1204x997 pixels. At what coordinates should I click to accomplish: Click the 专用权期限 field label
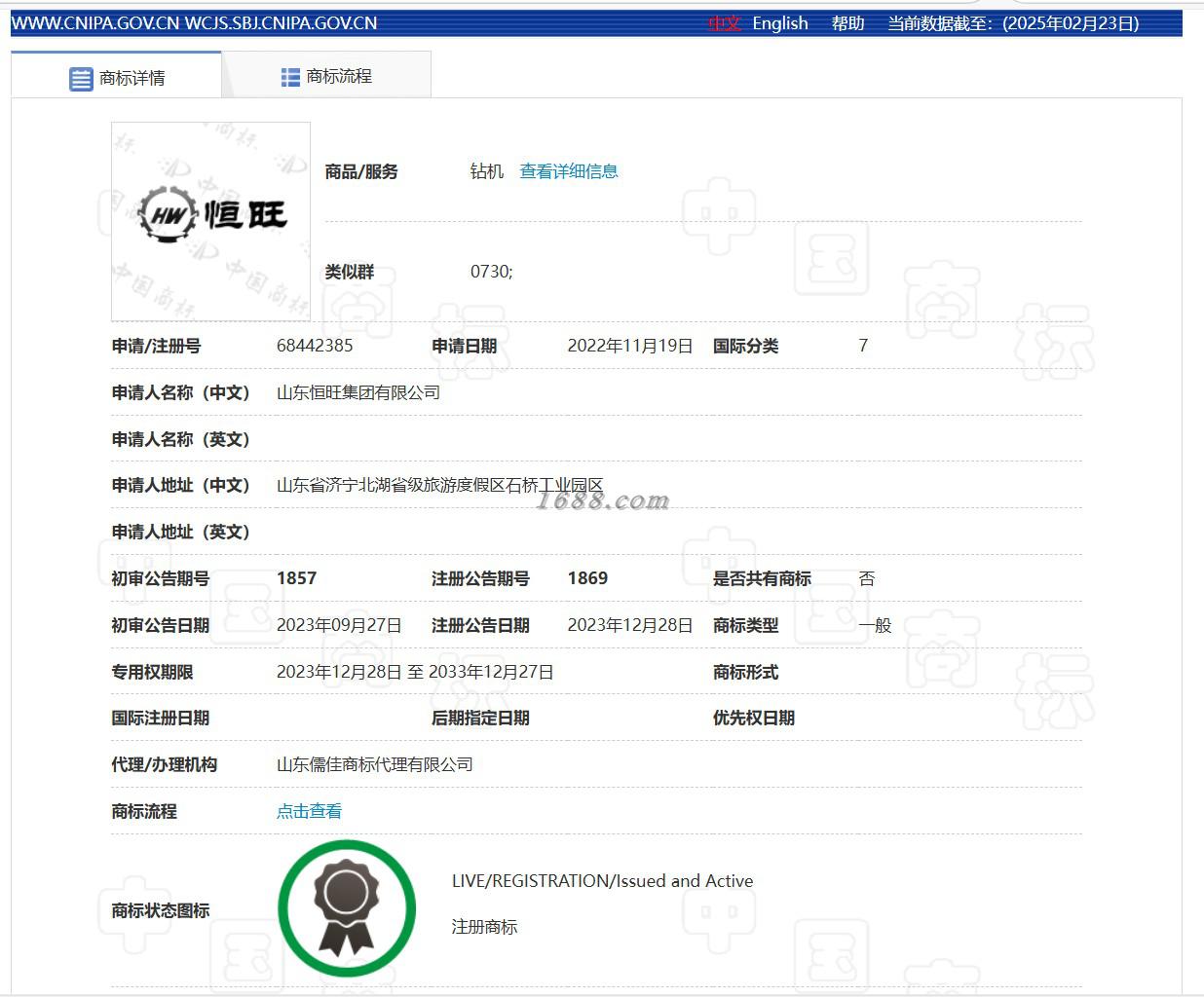(x=152, y=672)
